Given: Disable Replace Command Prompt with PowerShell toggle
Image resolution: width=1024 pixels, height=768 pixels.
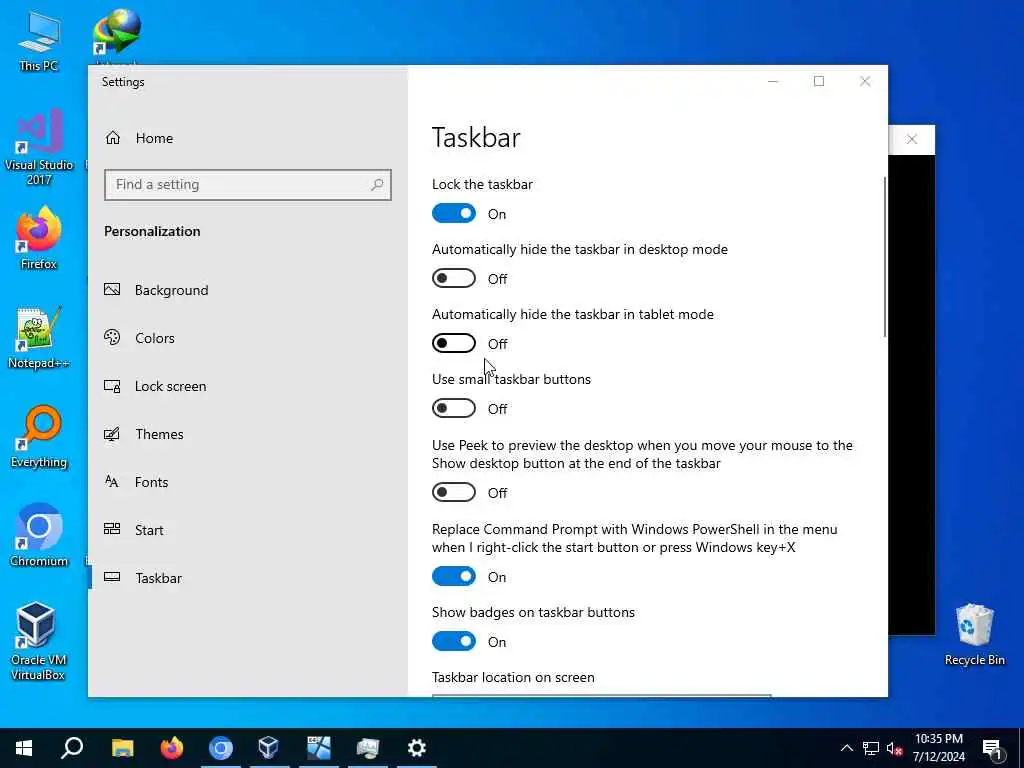Looking at the screenshot, I should click(454, 577).
